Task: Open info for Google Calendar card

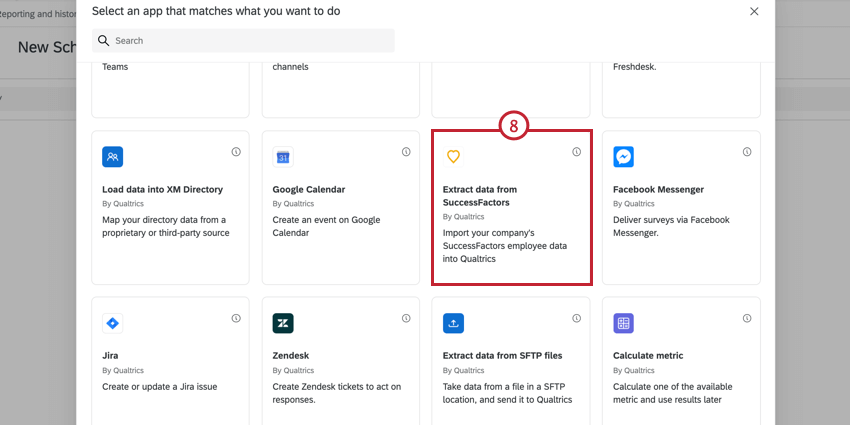Action: click(406, 152)
